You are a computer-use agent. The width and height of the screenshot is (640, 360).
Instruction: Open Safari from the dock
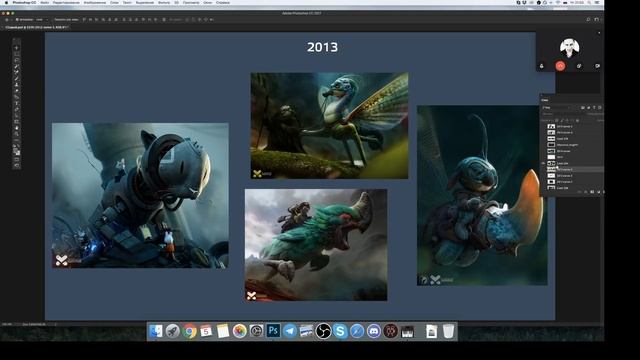[357, 331]
